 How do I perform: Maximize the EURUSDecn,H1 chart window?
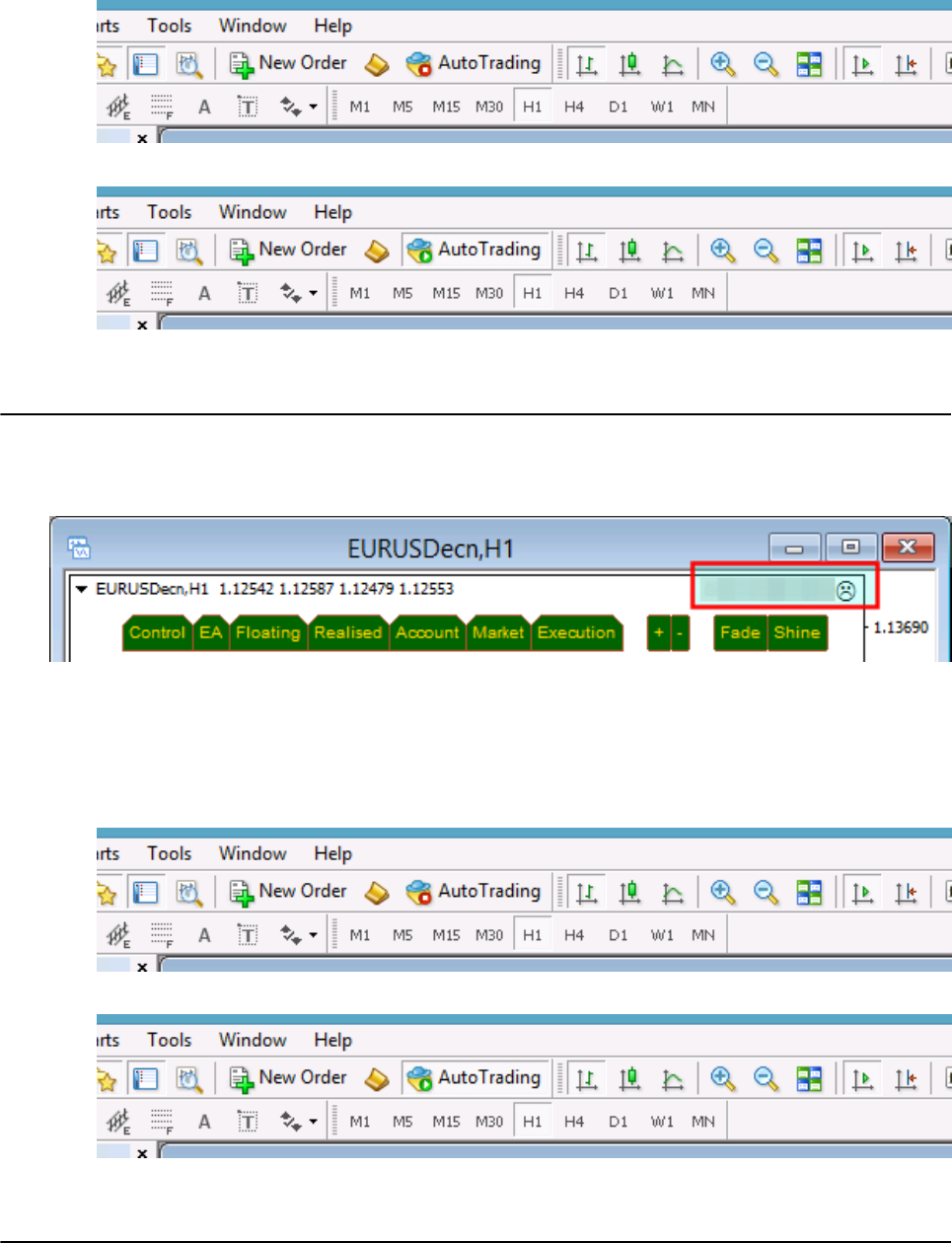click(x=850, y=547)
